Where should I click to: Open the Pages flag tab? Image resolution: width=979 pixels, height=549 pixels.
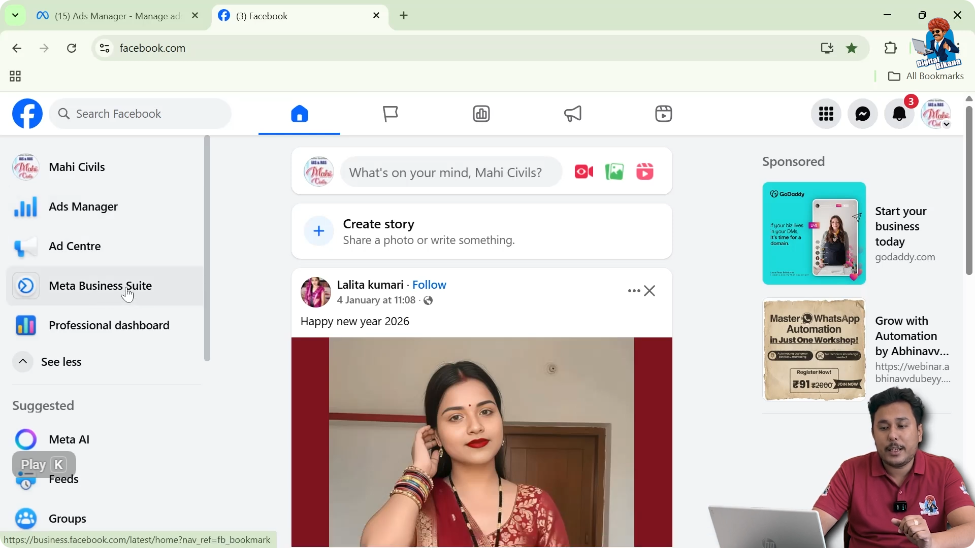tap(391, 114)
